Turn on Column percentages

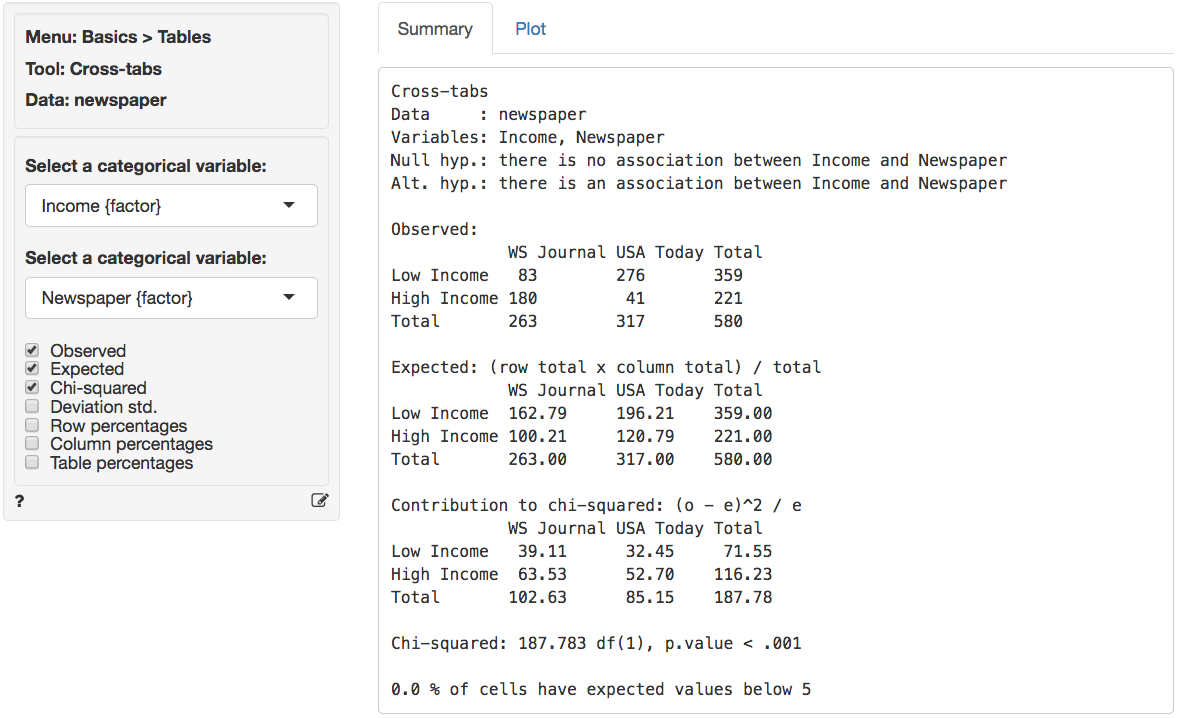click(x=32, y=444)
